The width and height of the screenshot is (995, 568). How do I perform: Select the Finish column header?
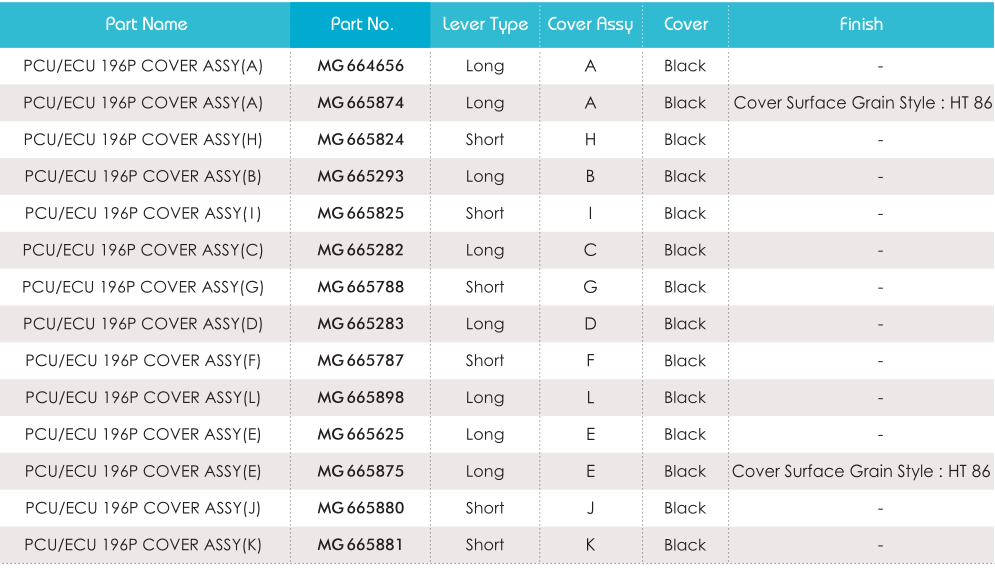pos(861,24)
